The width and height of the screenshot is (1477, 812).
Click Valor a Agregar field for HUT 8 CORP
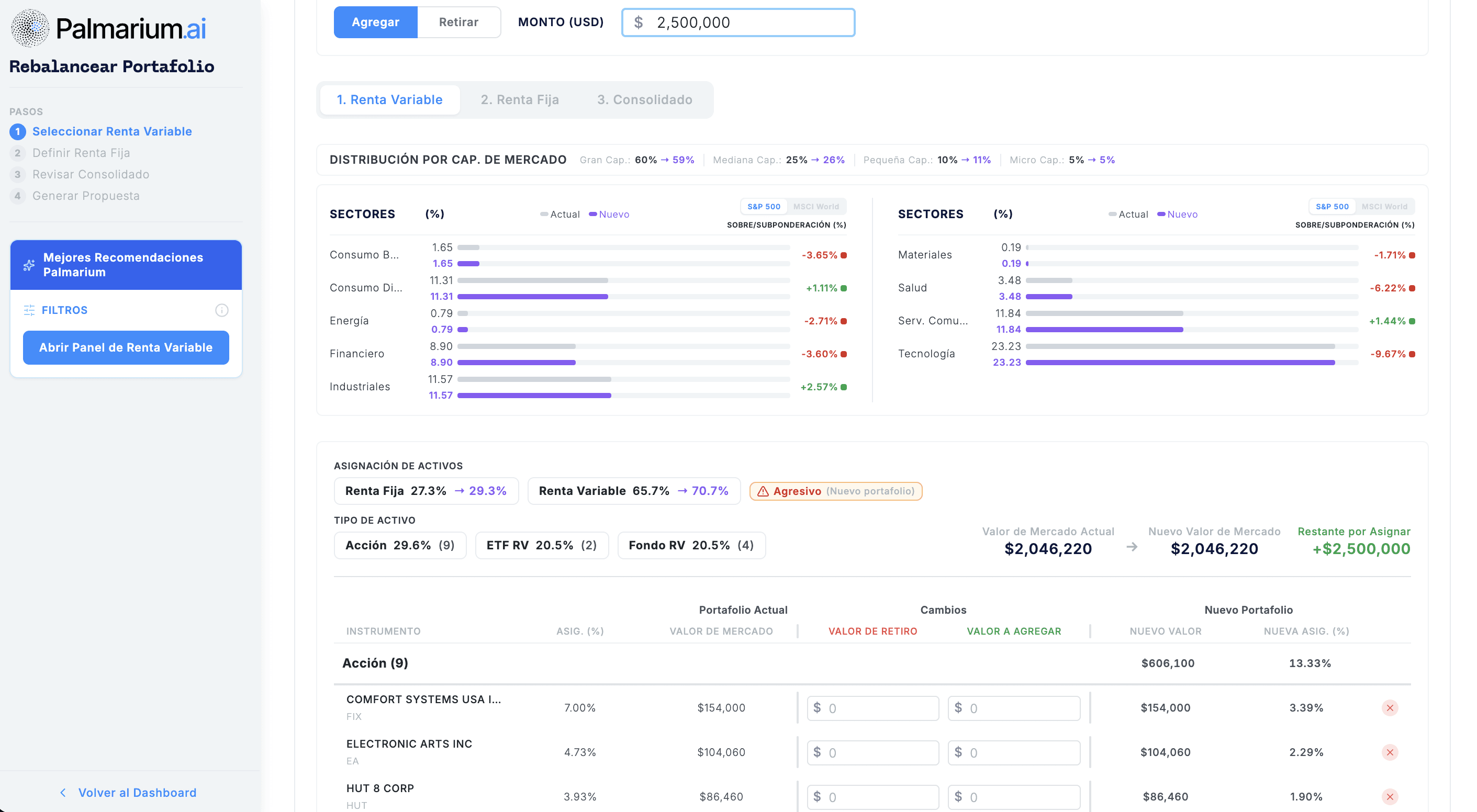click(x=1014, y=797)
